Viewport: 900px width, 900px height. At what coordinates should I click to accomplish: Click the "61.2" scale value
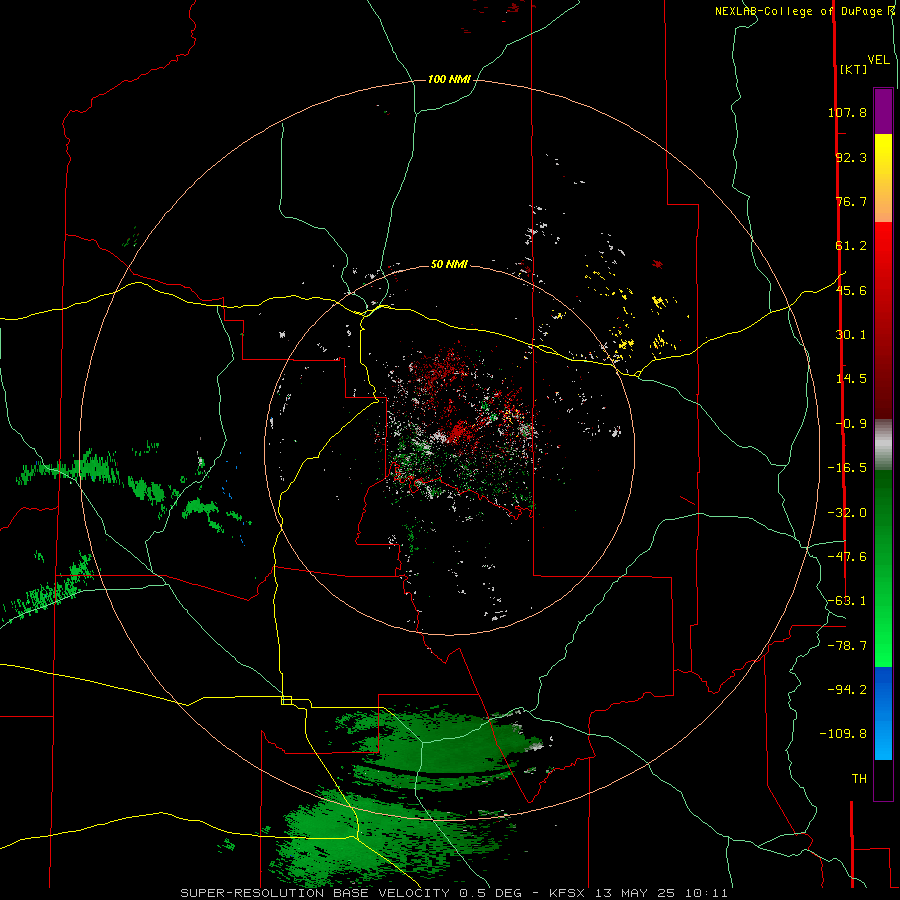[x=851, y=246]
